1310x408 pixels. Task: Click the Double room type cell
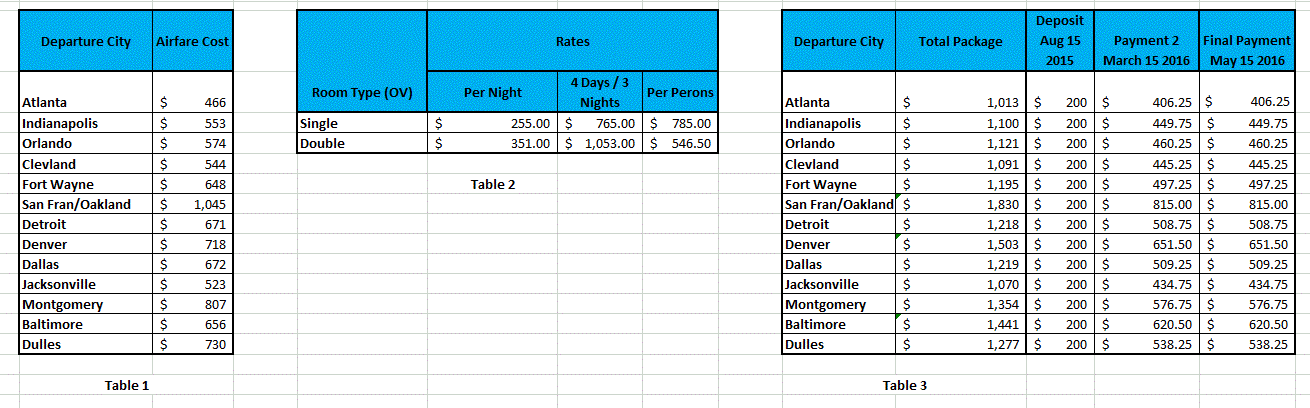tap(362, 143)
